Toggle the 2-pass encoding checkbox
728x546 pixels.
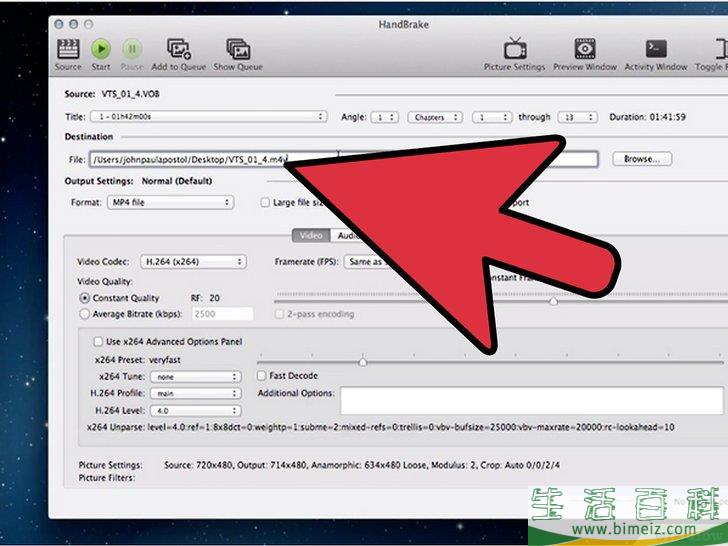279,314
